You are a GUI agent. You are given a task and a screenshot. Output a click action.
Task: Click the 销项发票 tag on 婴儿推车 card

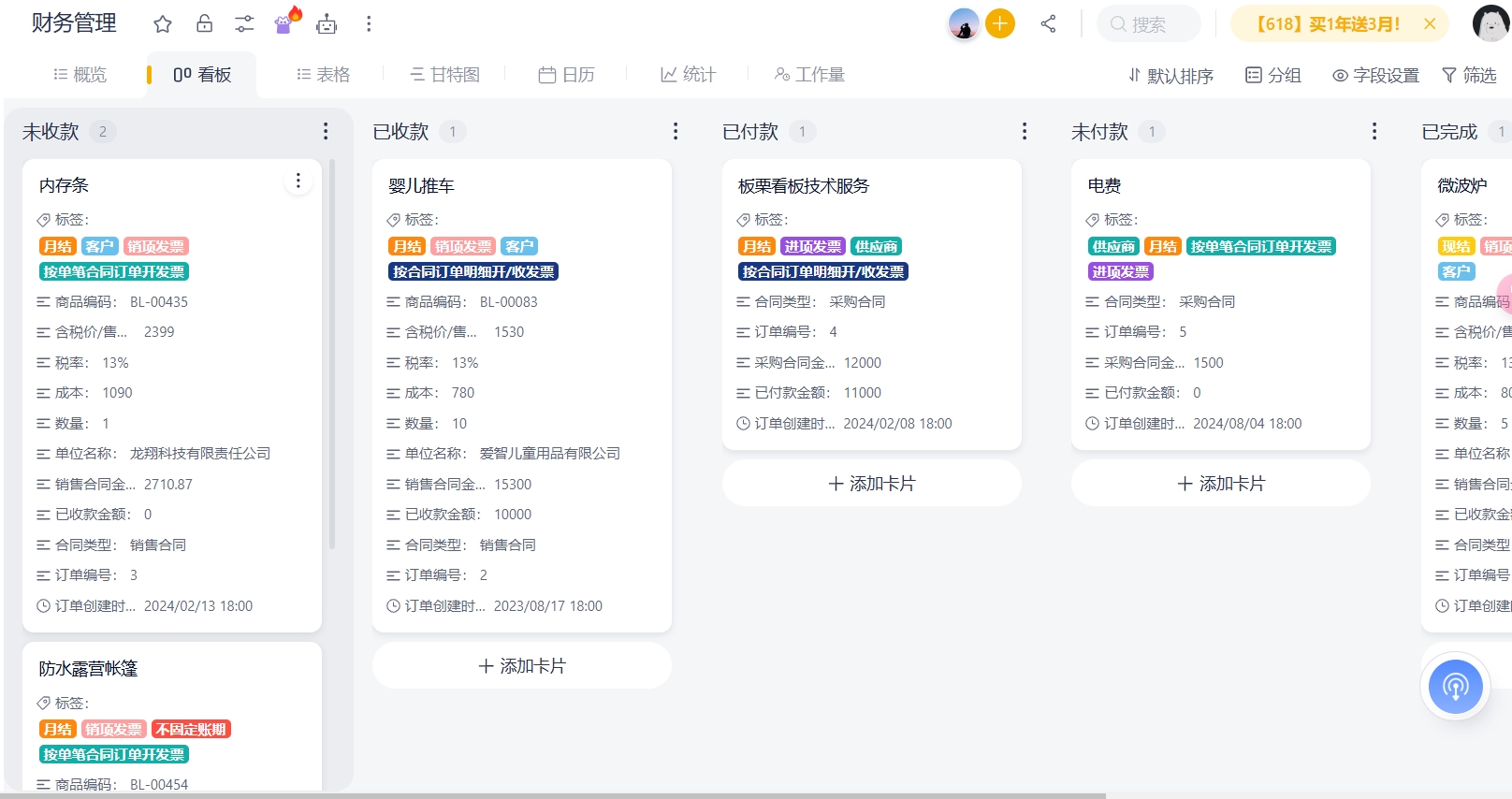(463, 246)
